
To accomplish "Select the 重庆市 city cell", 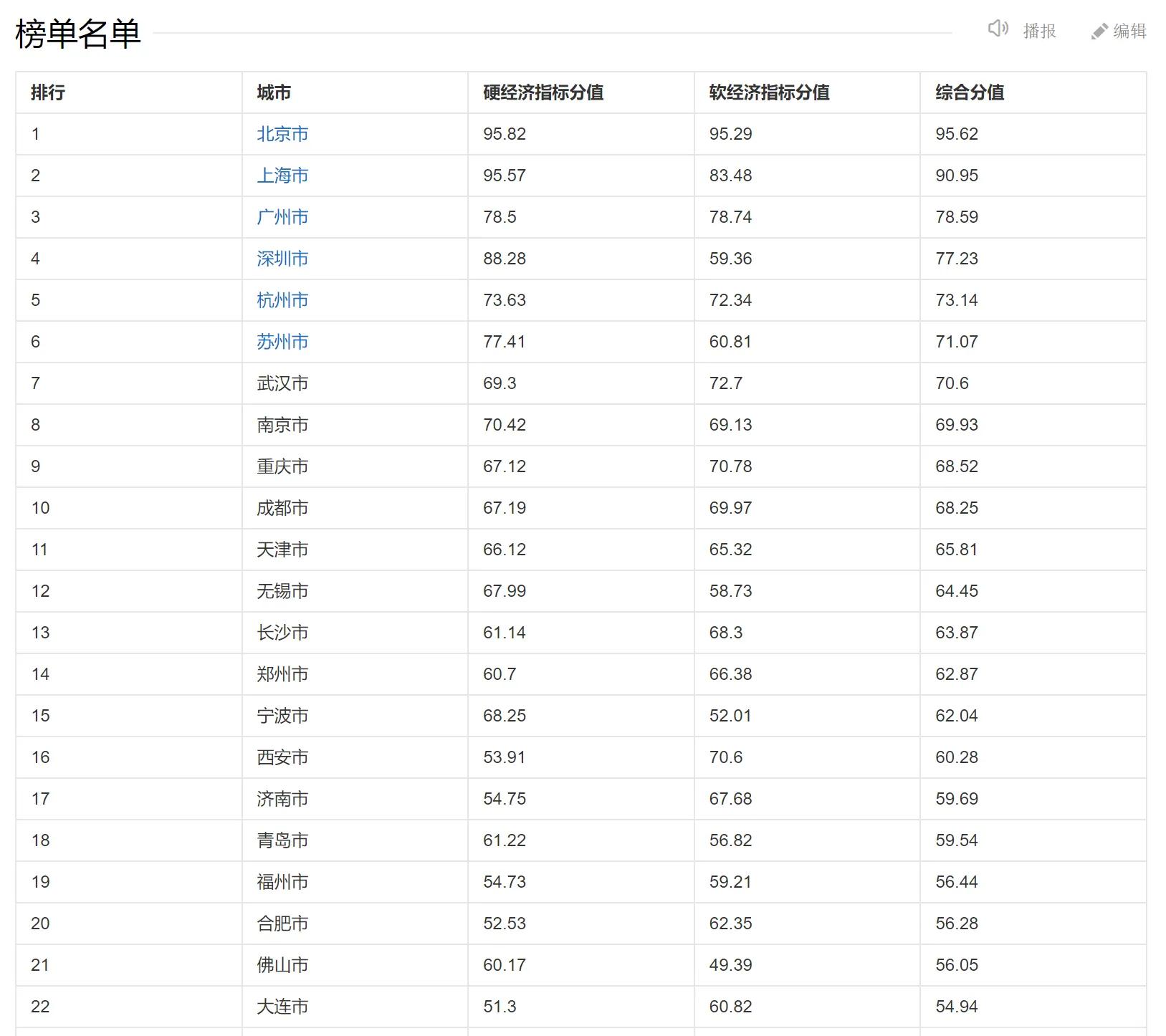I will pyautogui.click(x=355, y=466).
